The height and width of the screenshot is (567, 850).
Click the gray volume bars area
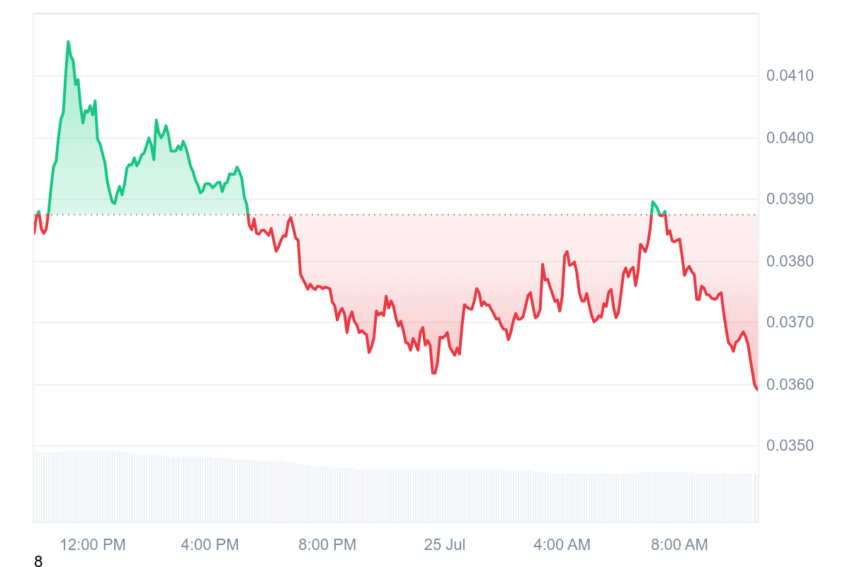396,487
